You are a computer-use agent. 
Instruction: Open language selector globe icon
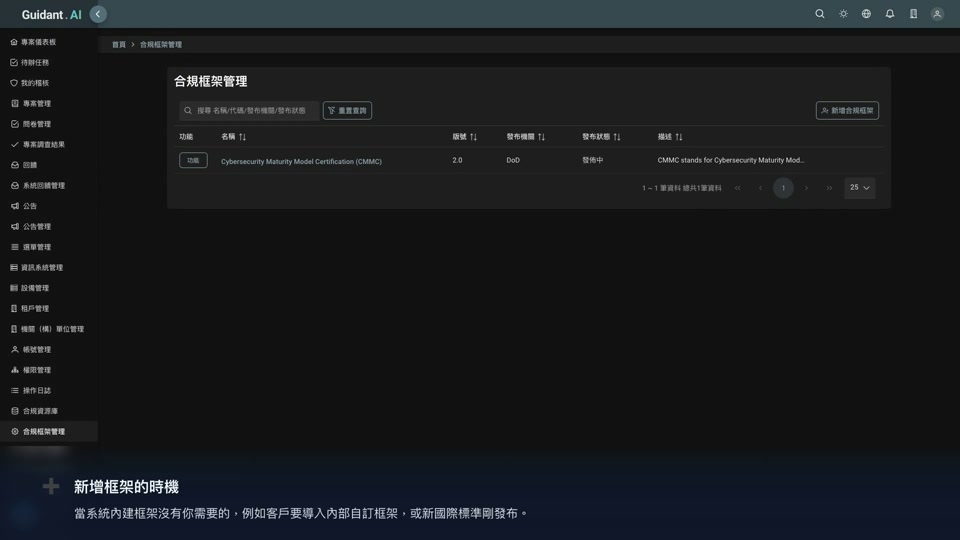pyautogui.click(x=866, y=13)
